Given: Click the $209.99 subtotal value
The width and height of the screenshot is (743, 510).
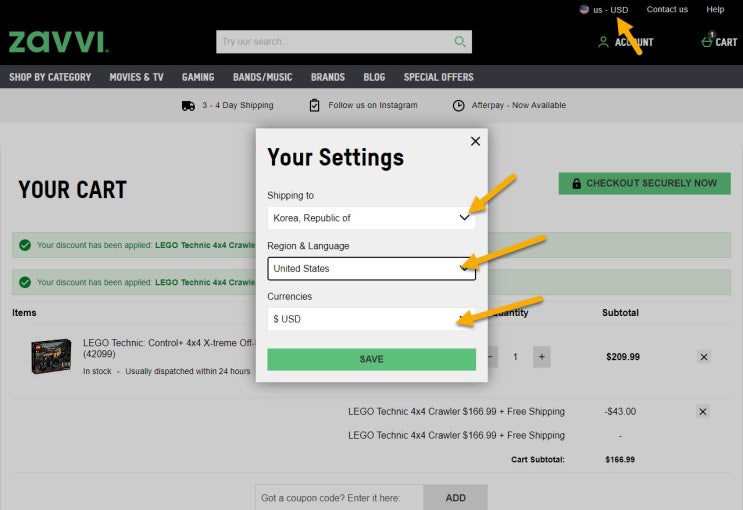Looking at the screenshot, I should pyautogui.click(x=623, y=357).
